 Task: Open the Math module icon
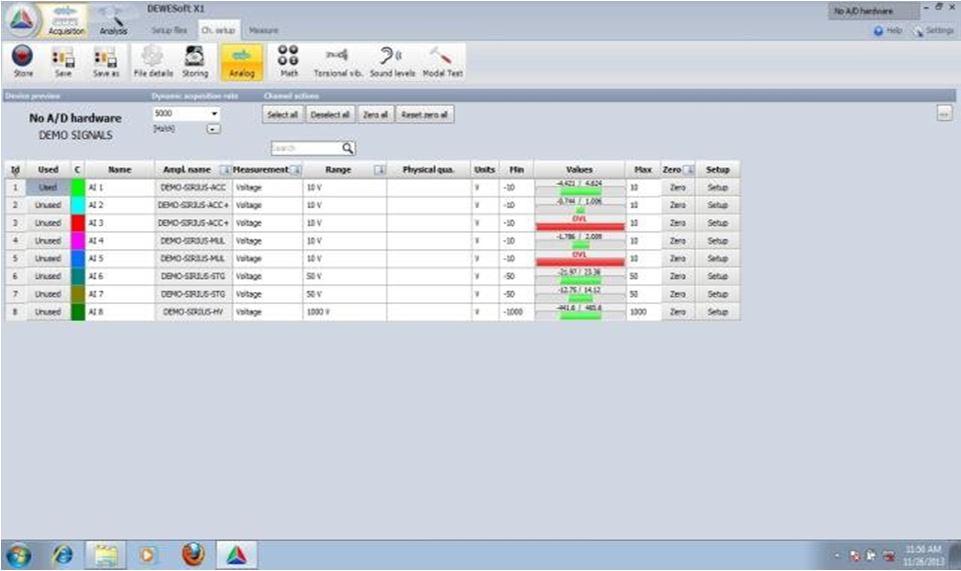click(x=289, y=61)
